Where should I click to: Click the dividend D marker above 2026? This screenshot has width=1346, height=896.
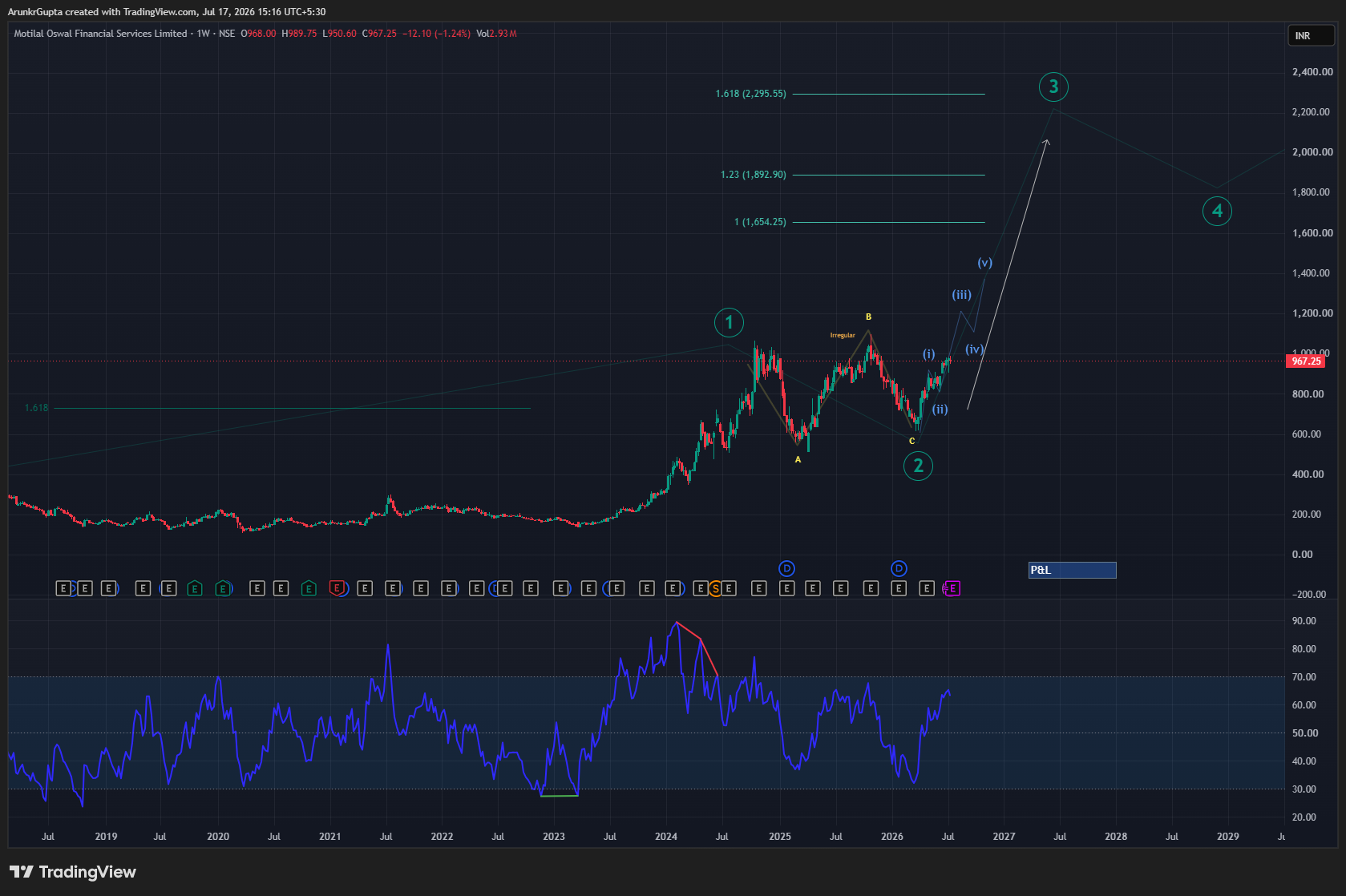pos(899,568)
